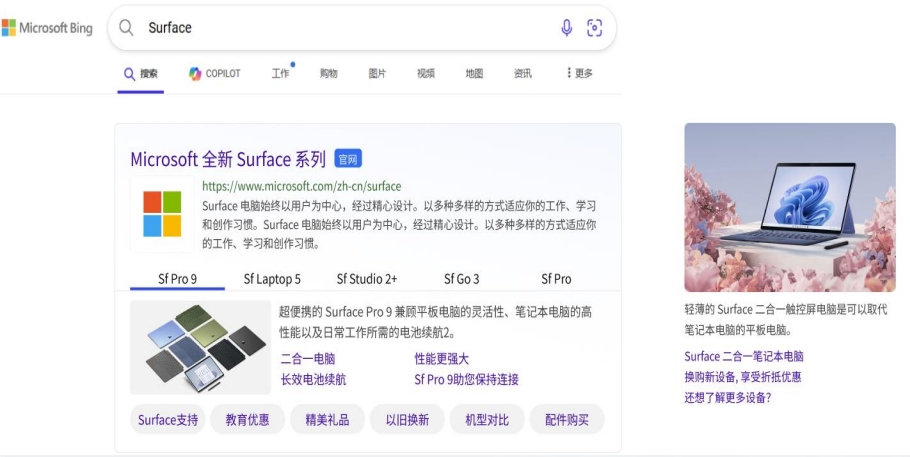Click the Surface laptop promo image

point(790,207)
